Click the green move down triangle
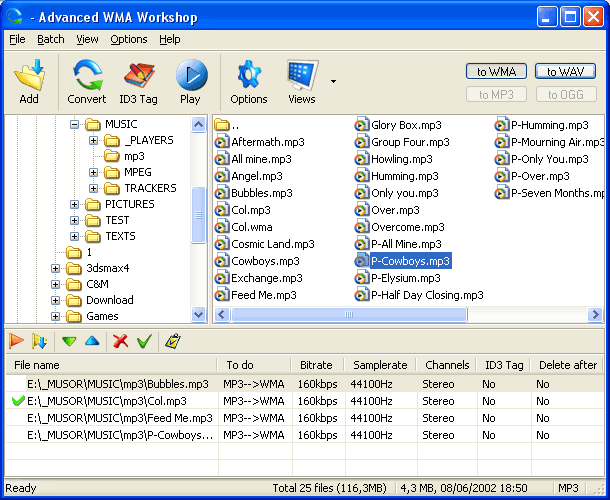Viewport: 610px width, 500px height. (x=69, y=341)
